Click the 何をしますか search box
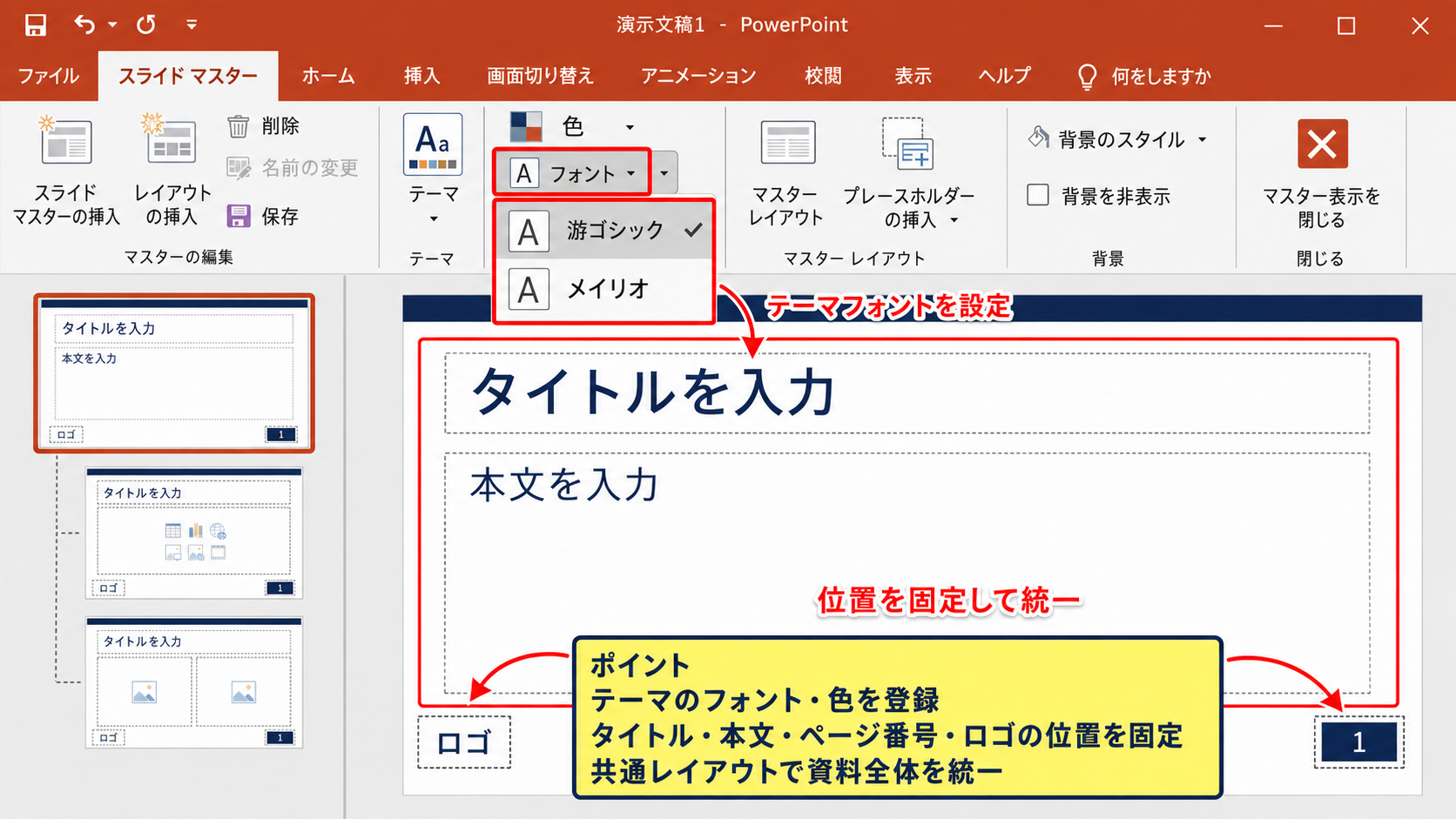1456x819 pixels. (1161, 77)
